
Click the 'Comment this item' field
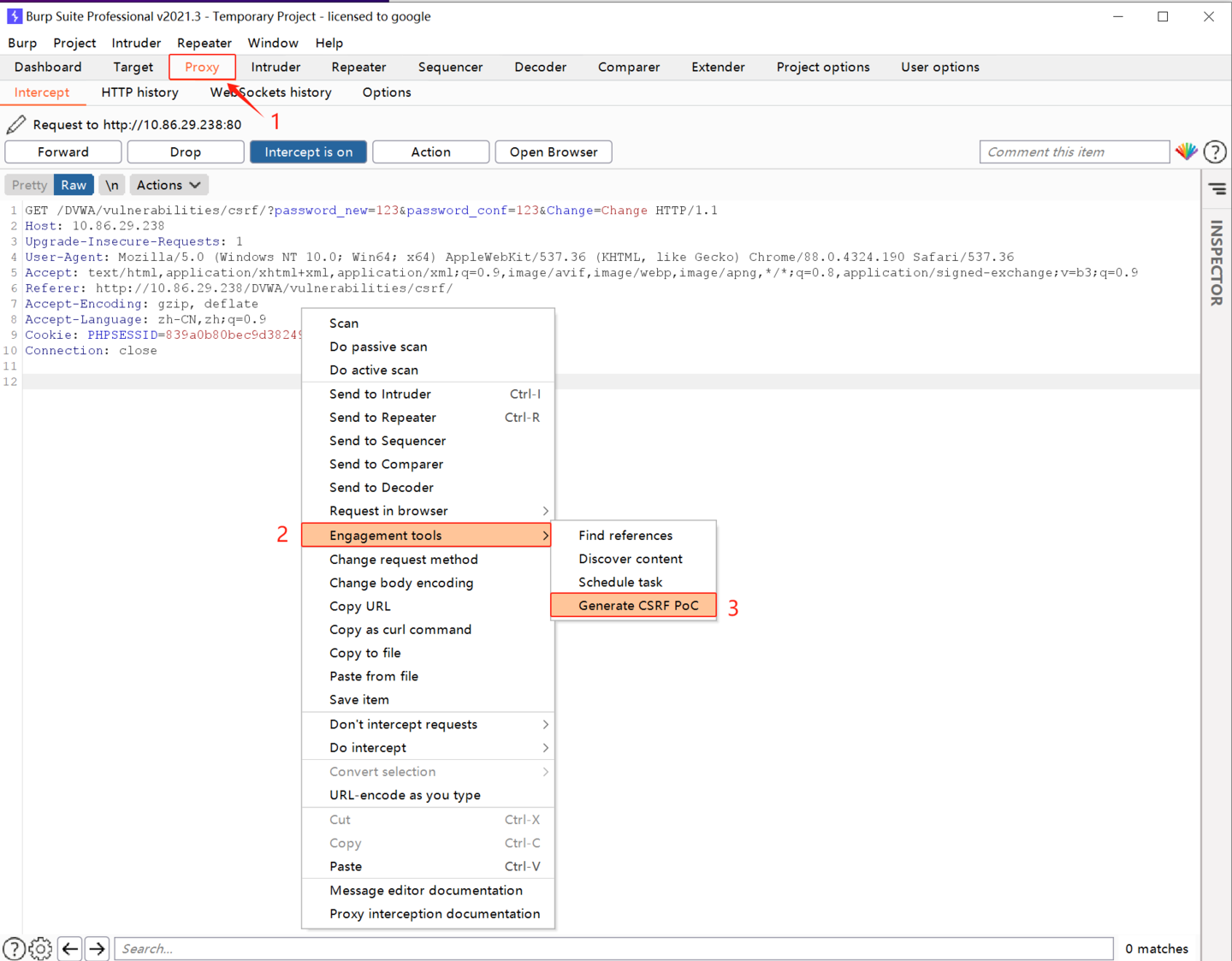coord(1074,152)
